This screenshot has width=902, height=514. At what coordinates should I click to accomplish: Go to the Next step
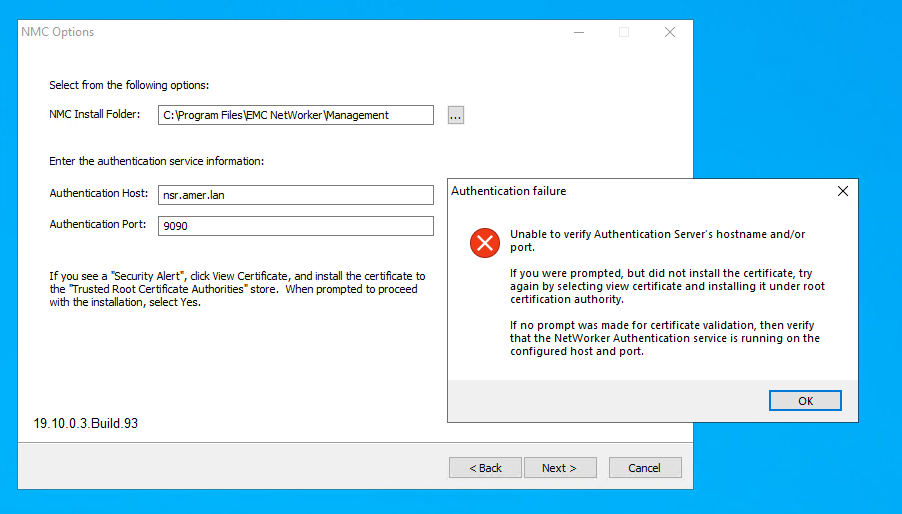click(x=560, y=468)
